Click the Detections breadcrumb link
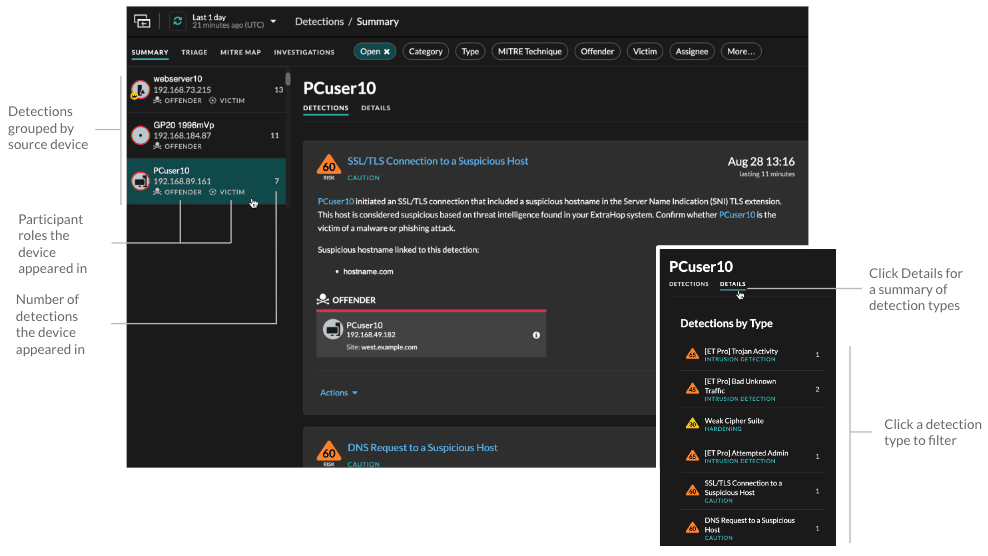Screen dimensions: 988x556 point(319,21)
